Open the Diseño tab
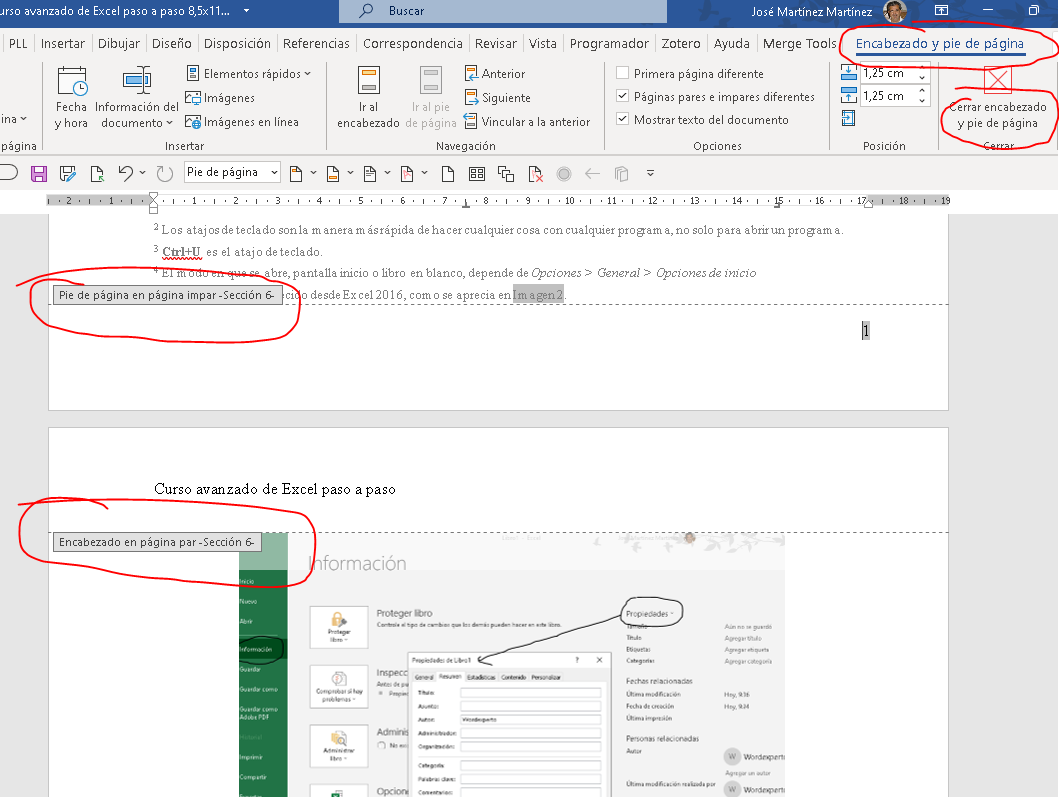Screen dimensions: 1059x797 172,44
